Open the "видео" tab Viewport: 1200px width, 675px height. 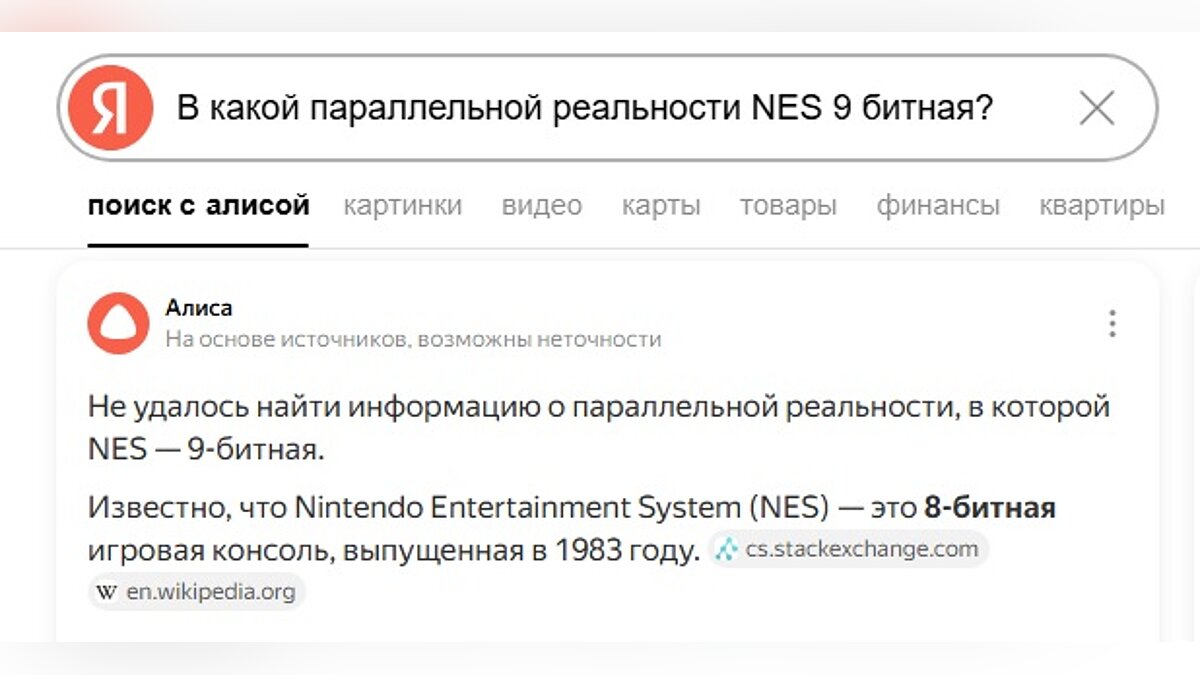541,206
